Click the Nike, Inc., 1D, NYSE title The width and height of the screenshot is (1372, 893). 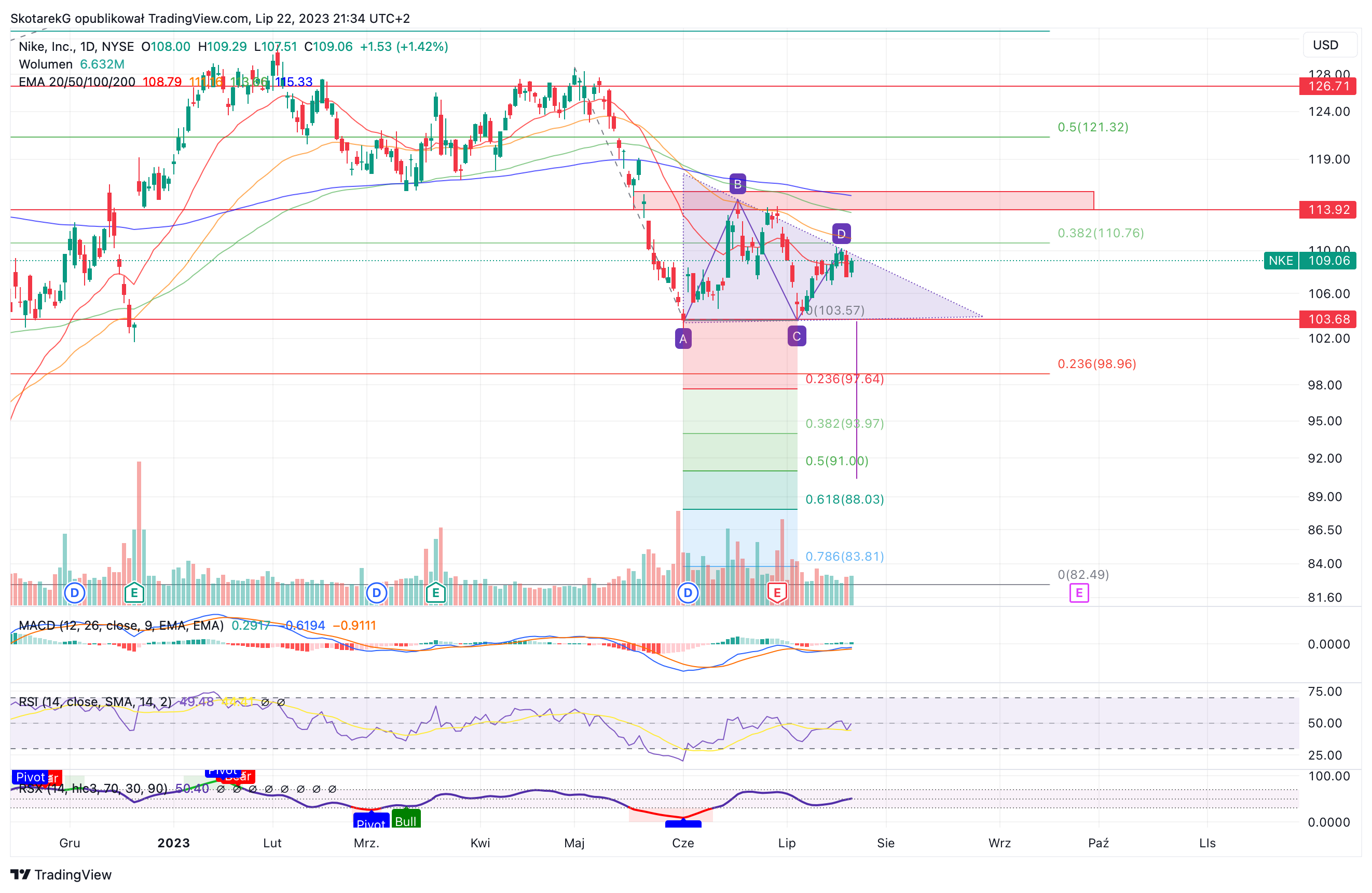76,46
